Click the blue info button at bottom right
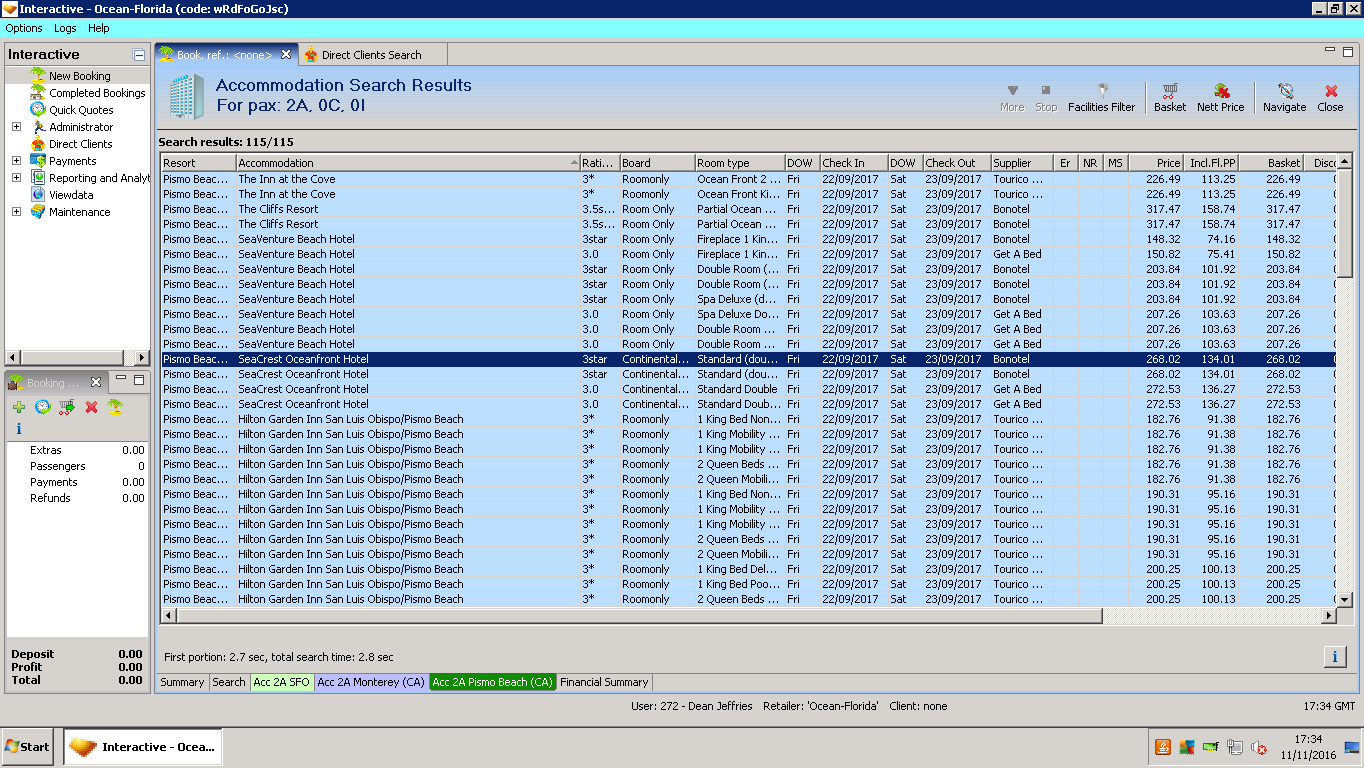The width and height of the screenshot is (1364, 768). (x=1334, y=656)
